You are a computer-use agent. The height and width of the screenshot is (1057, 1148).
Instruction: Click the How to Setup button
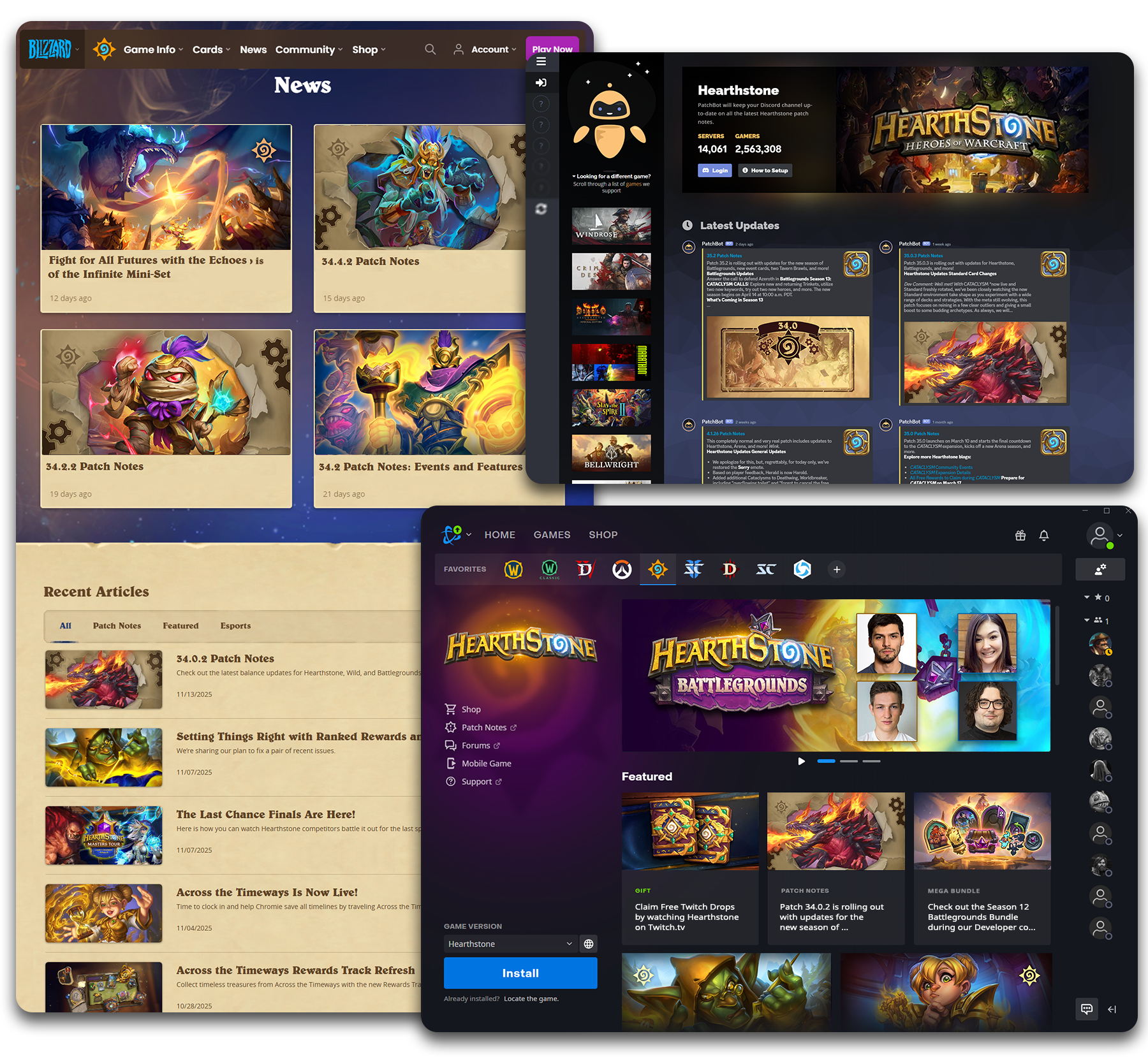(765, 170)
